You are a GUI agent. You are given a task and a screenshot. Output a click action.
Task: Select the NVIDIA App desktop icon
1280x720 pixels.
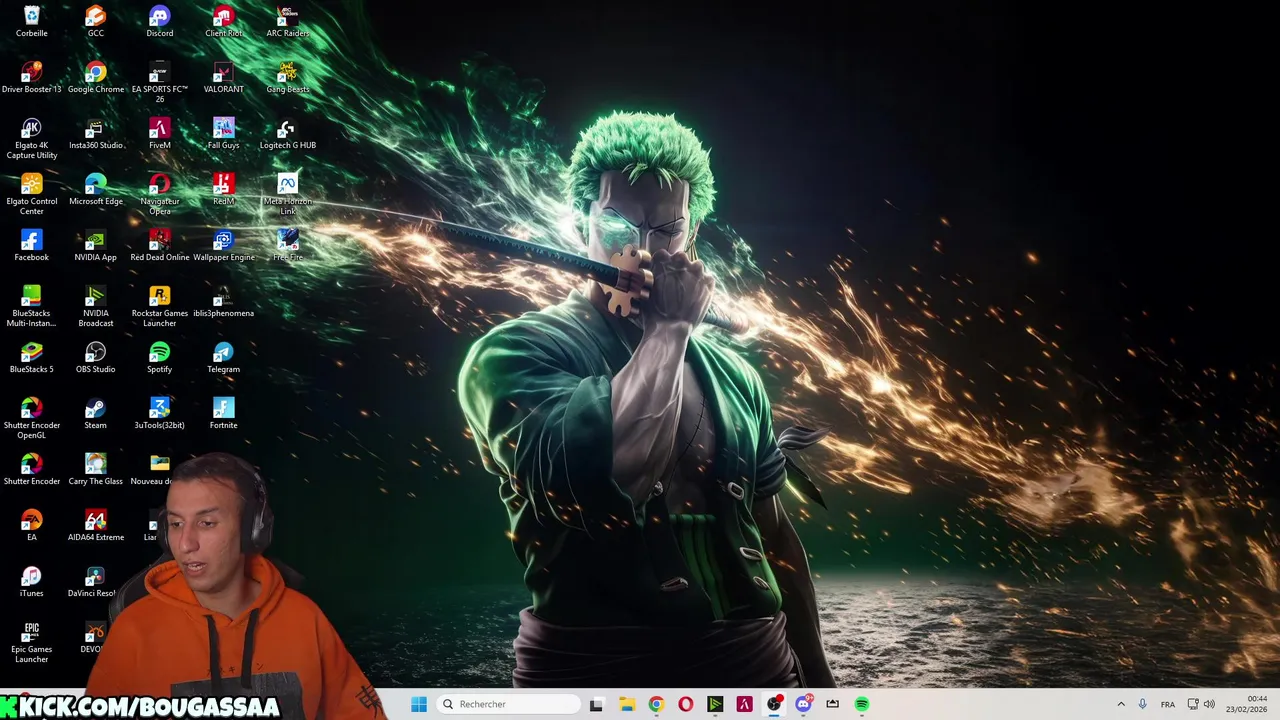(95, 246)
